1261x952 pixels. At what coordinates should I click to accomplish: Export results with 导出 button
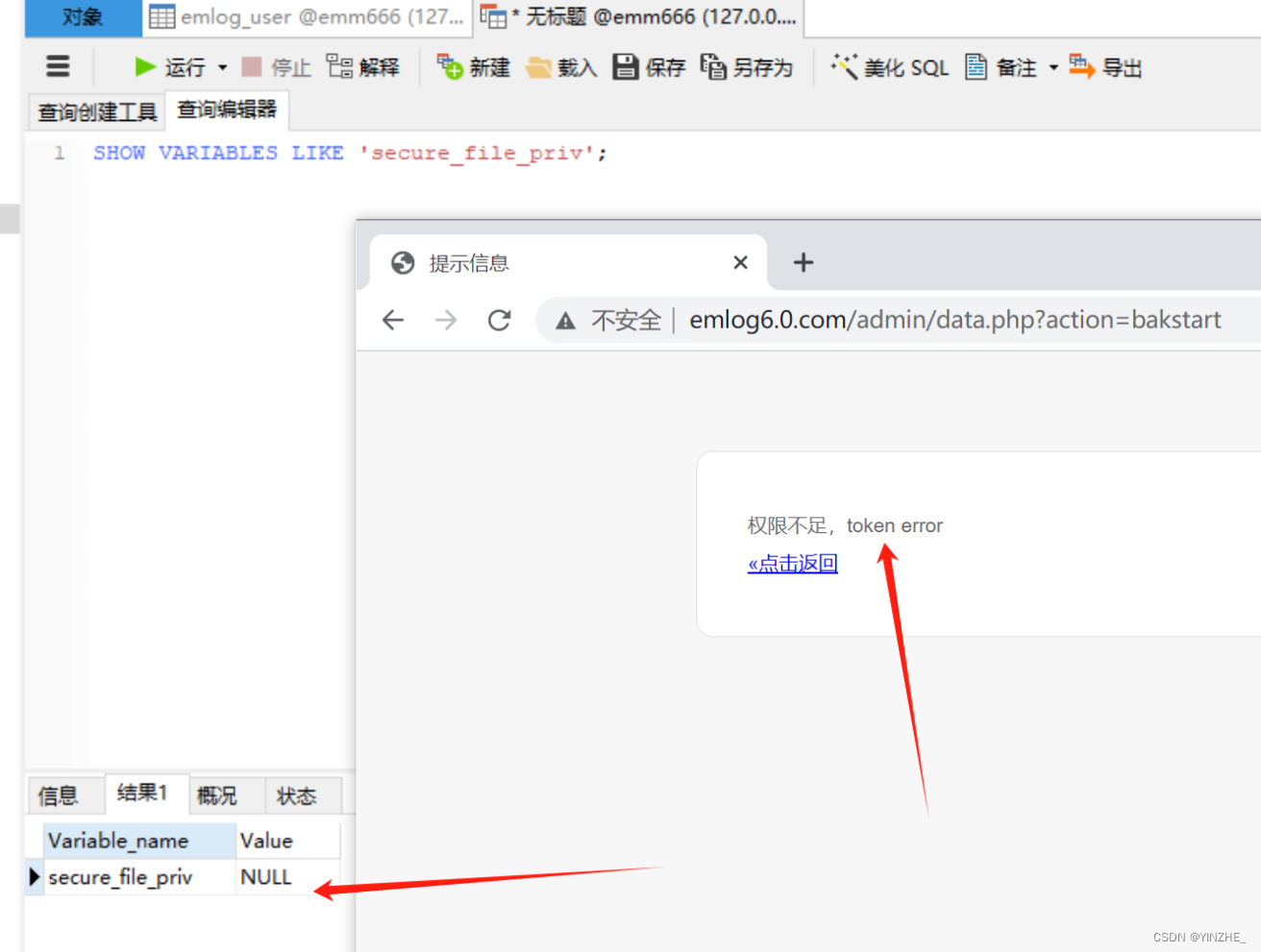tap(1105, 67)
